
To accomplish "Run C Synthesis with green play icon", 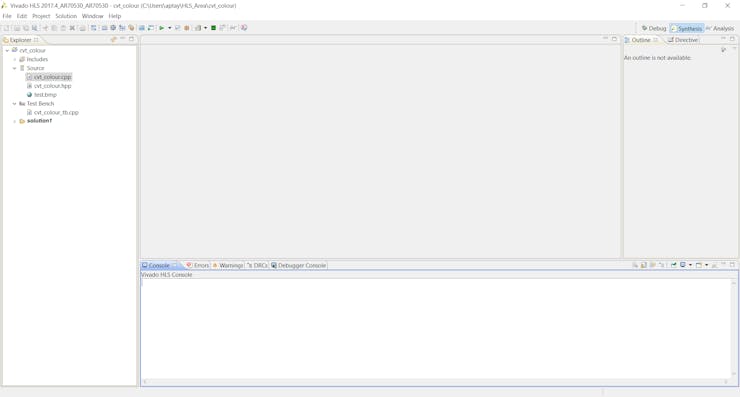I will (x=161, y=28).
